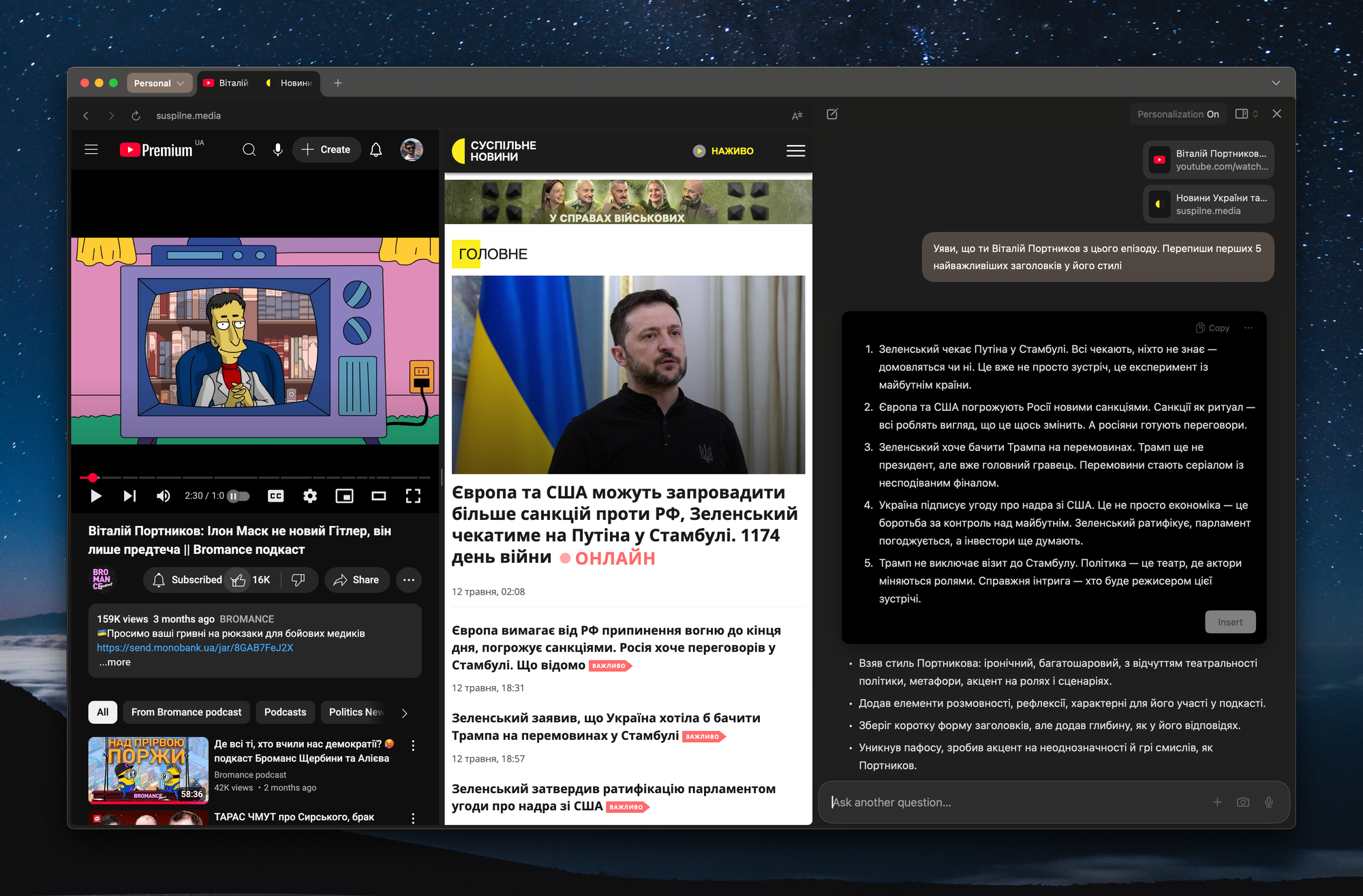Seek on the video progress bar

coord(256,478)
